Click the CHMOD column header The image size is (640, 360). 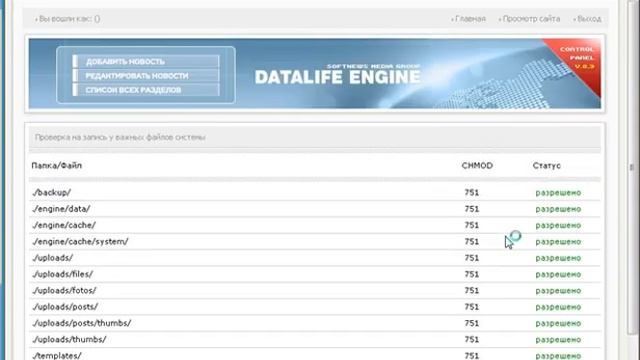coord(477,166)
